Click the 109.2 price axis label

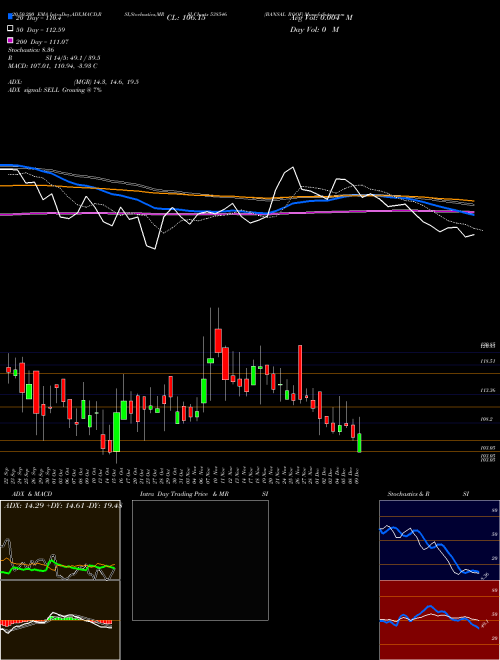[x=486, y=420]
